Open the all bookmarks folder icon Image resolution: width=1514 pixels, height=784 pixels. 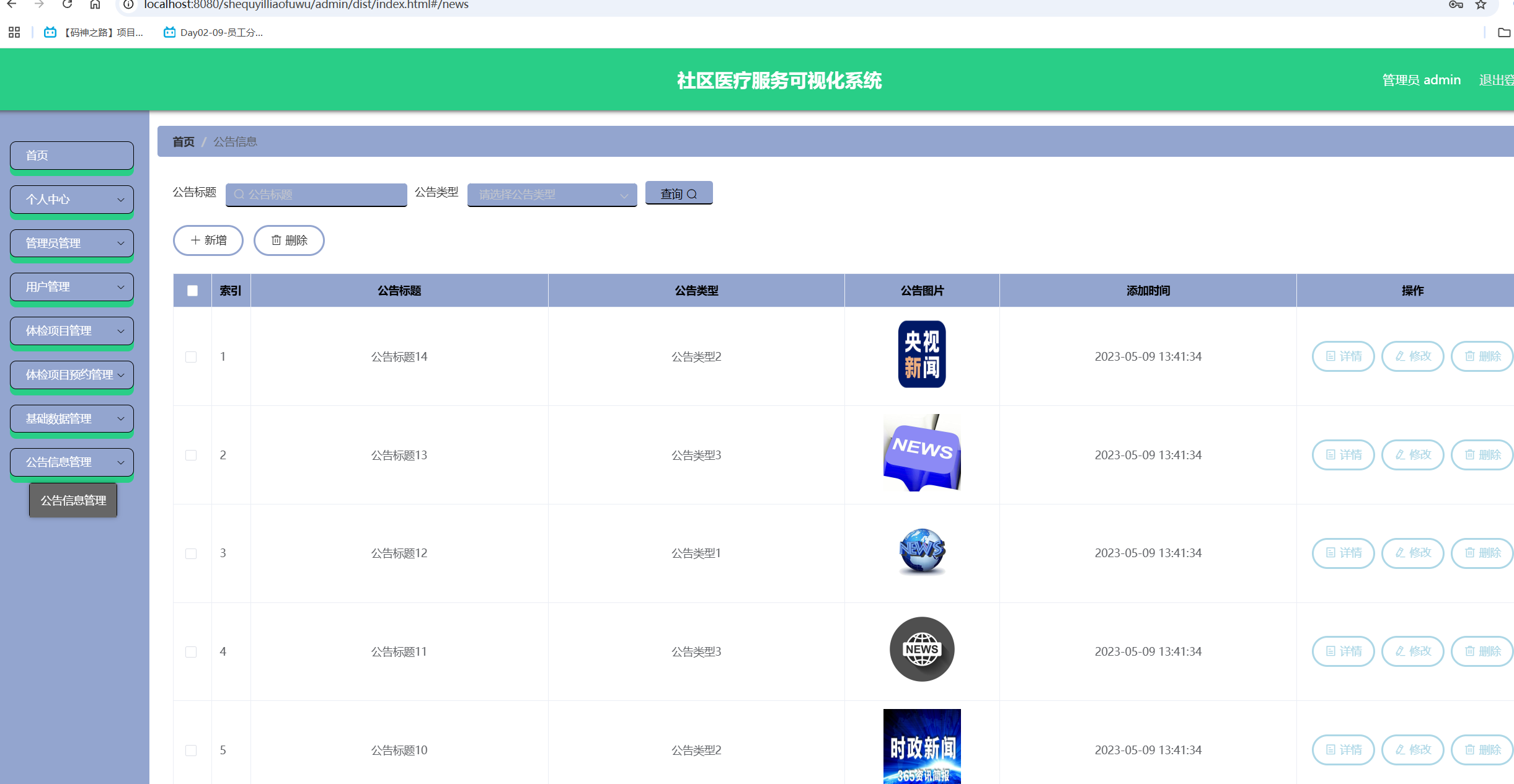[1504, 32]
